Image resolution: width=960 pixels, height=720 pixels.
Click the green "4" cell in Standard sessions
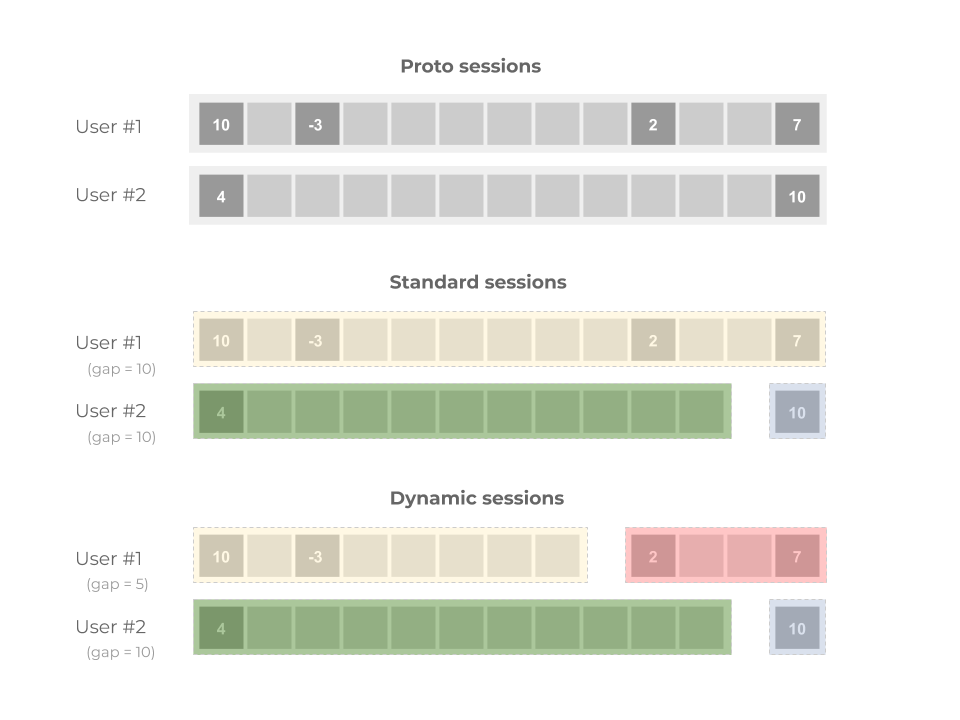click(x=221, y=412)
